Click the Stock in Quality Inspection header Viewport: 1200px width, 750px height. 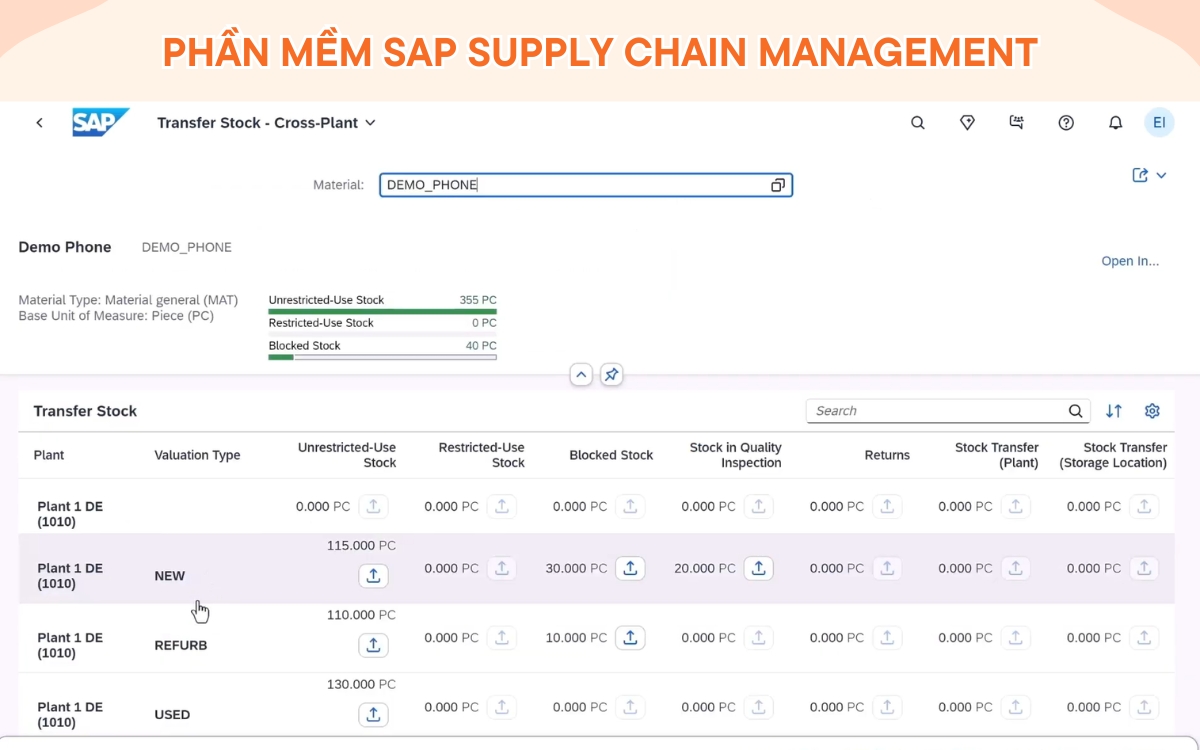pyautogui.click(x=735, y=455)
